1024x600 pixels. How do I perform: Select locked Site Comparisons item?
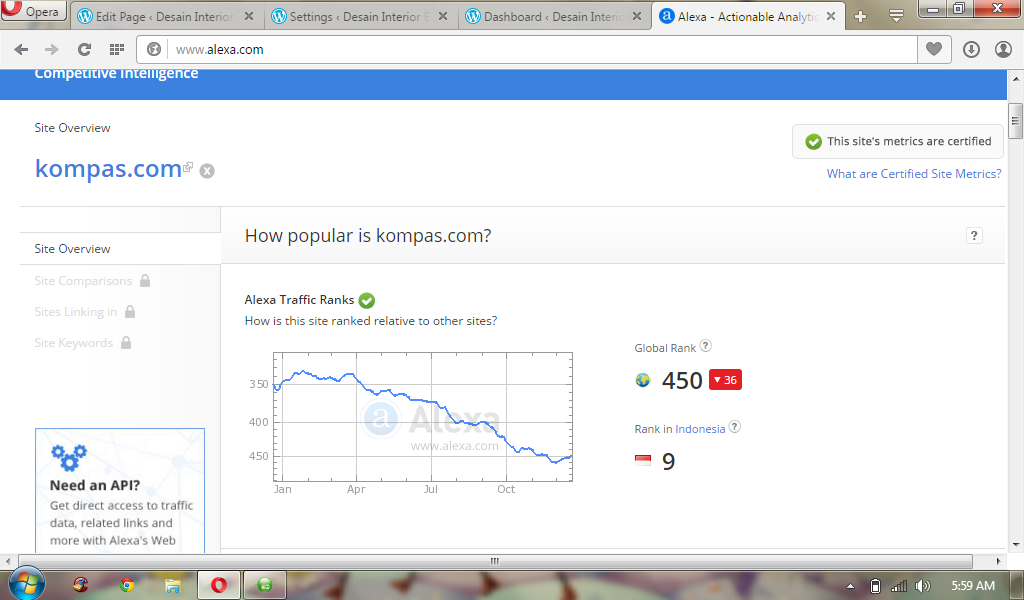coord(83,281)
